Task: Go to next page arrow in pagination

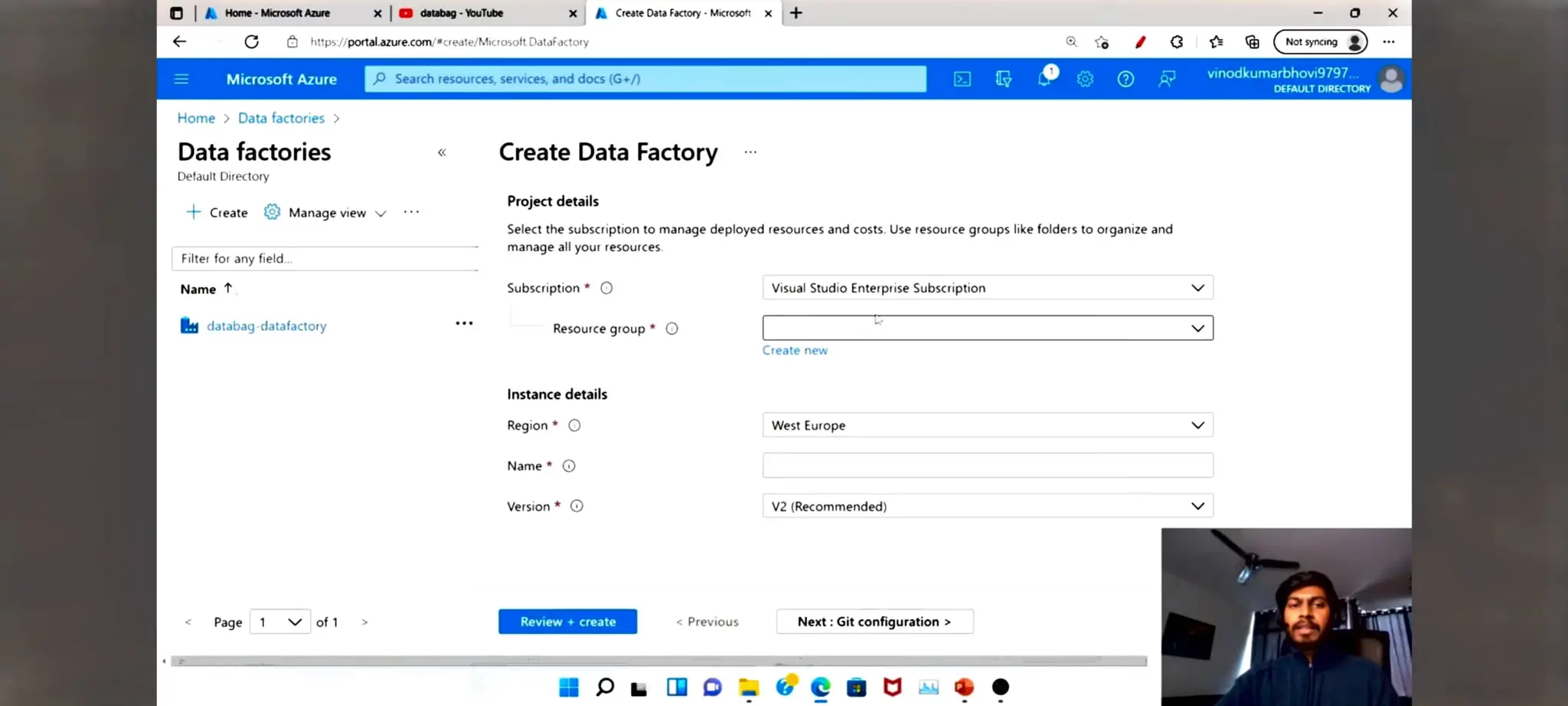Action: [x=364, y=622]
